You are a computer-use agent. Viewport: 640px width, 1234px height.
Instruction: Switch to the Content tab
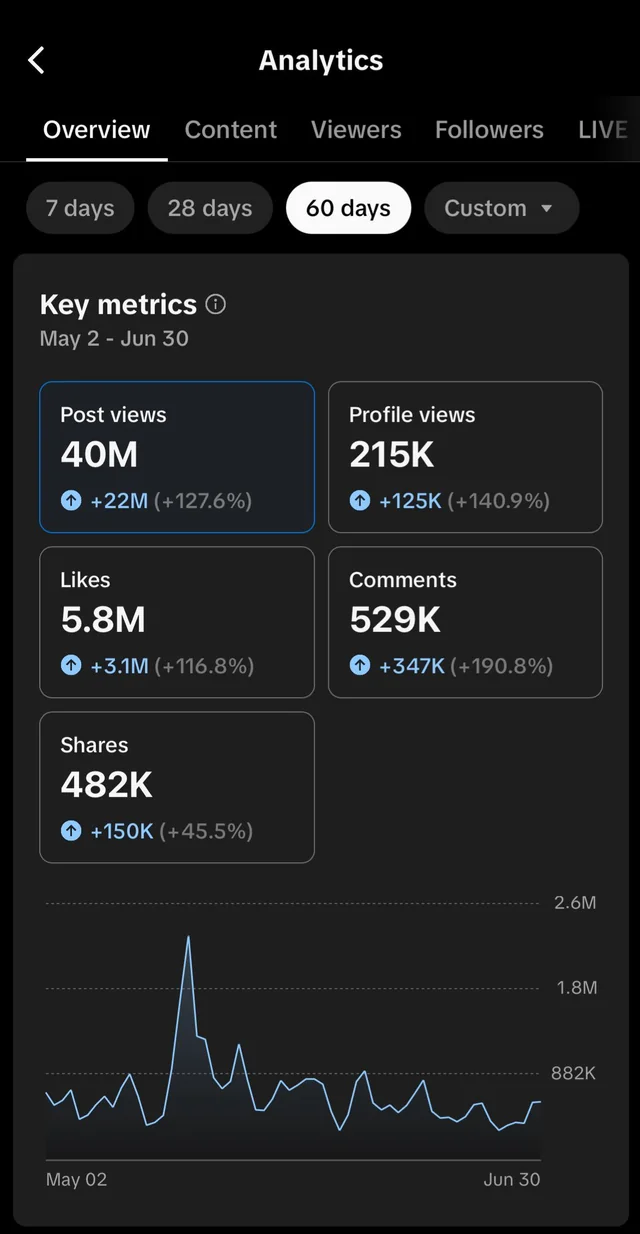click(x=231, y=130)
